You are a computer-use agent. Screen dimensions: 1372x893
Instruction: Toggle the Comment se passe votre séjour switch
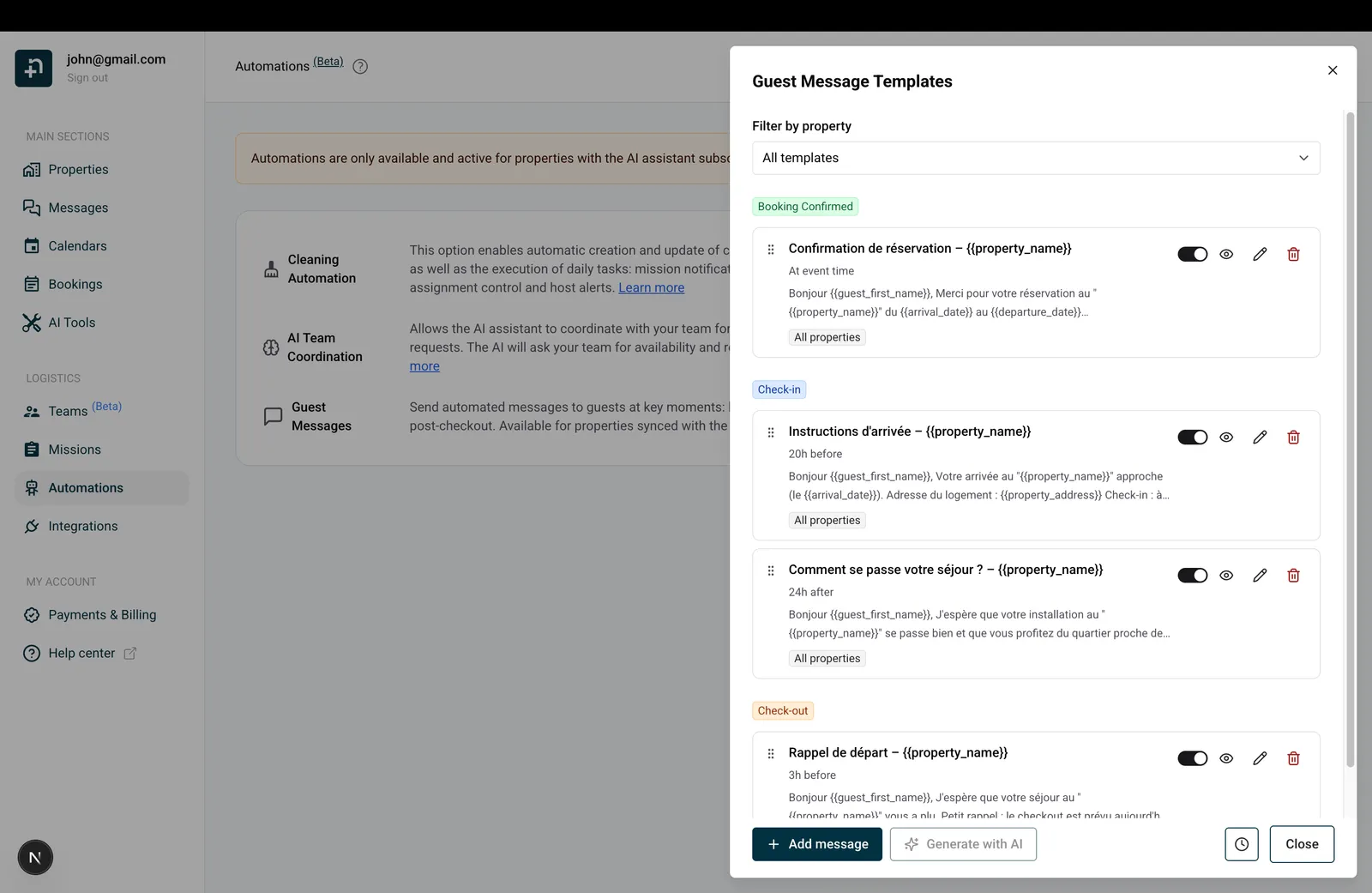coord(1192,576)
